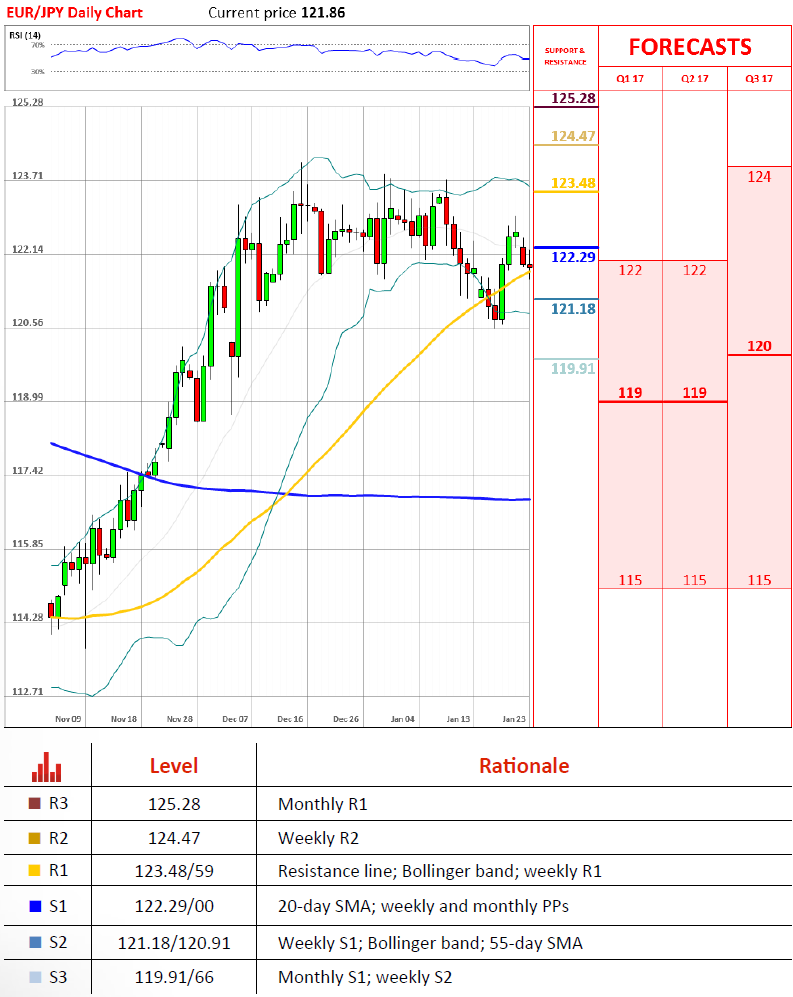
Task: Click the Support & Resistance column header
Action: [x=565, y=56]
